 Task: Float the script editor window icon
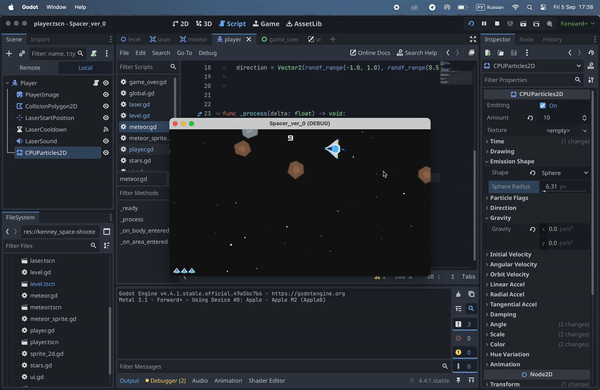[471, 53]
